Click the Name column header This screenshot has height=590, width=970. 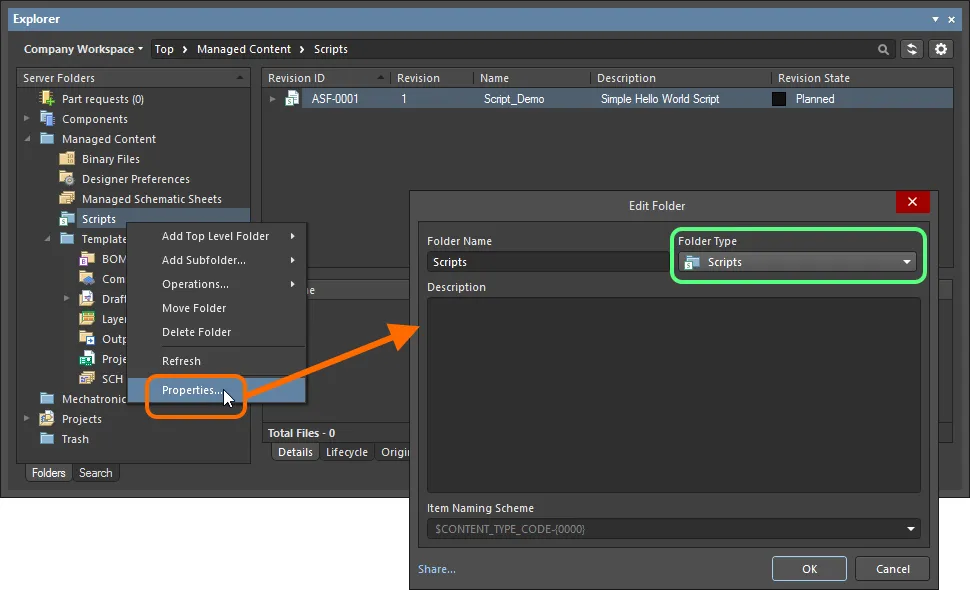pos(532,78)
